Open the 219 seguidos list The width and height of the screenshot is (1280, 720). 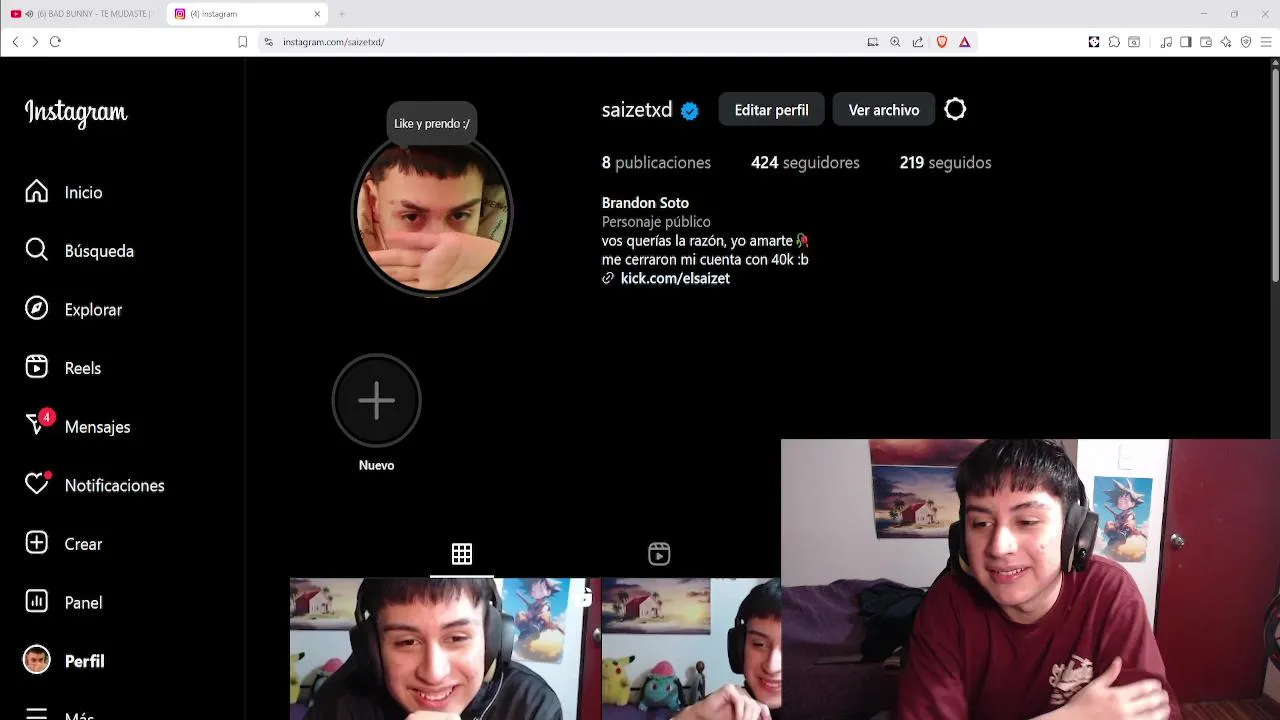945,162
